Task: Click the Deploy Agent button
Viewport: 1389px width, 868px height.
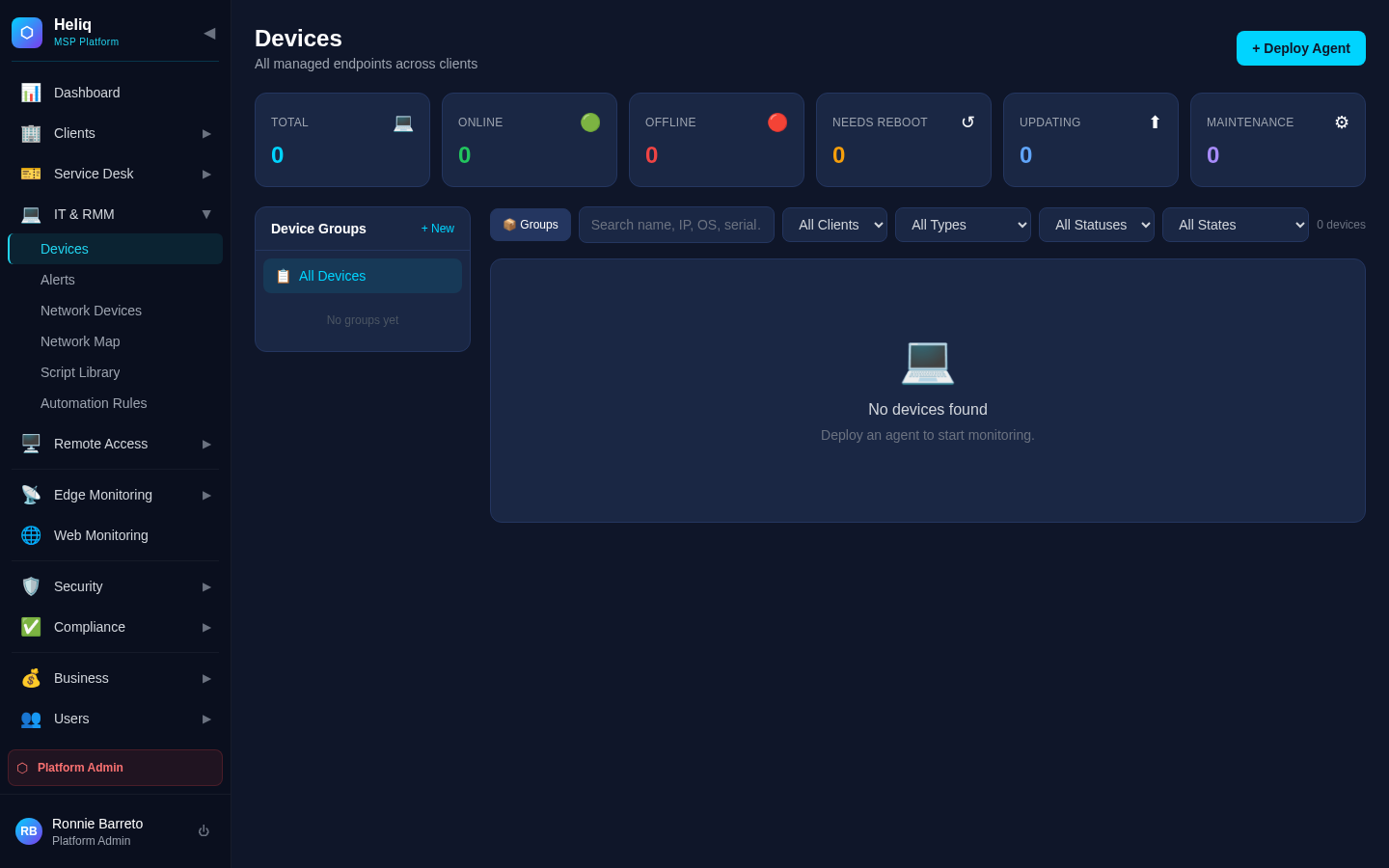Action: click(x=1300, y=48)
